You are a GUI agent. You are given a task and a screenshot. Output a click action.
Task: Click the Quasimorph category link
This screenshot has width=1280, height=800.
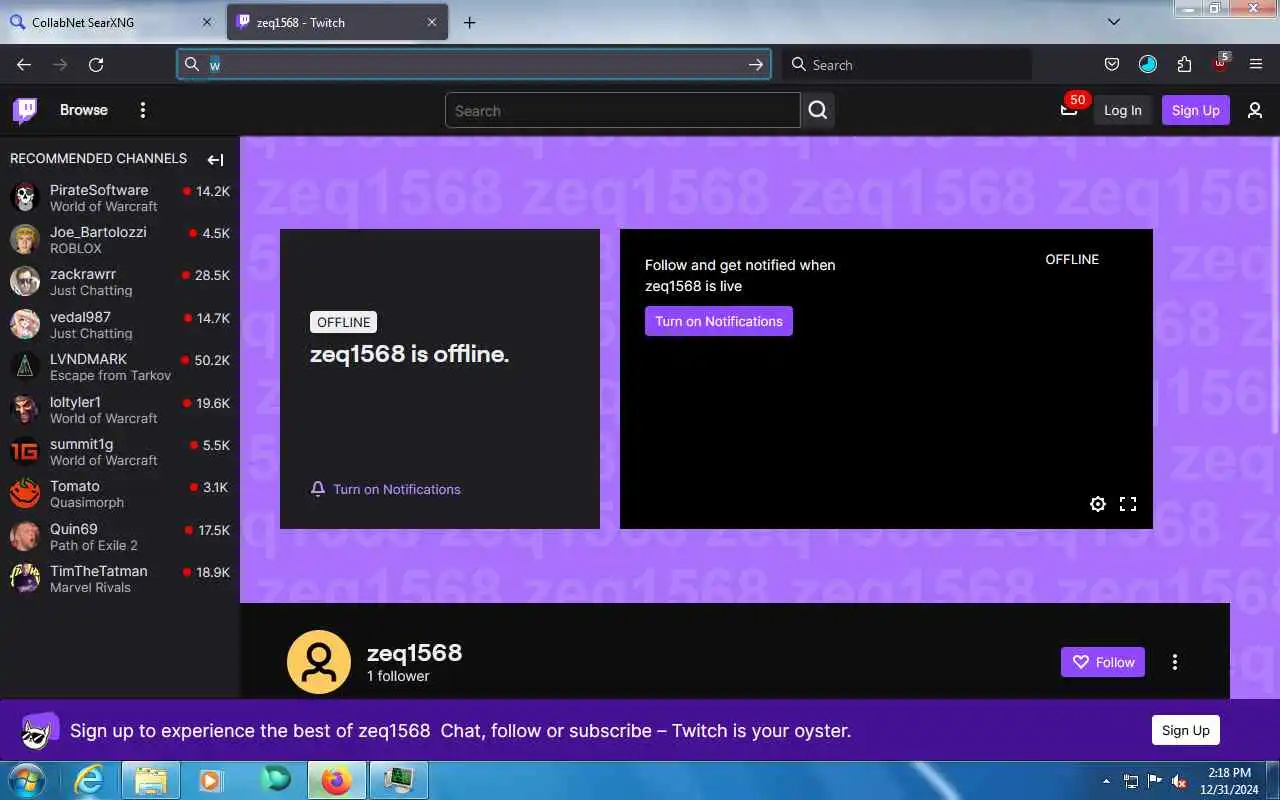(x=87, y=502)
